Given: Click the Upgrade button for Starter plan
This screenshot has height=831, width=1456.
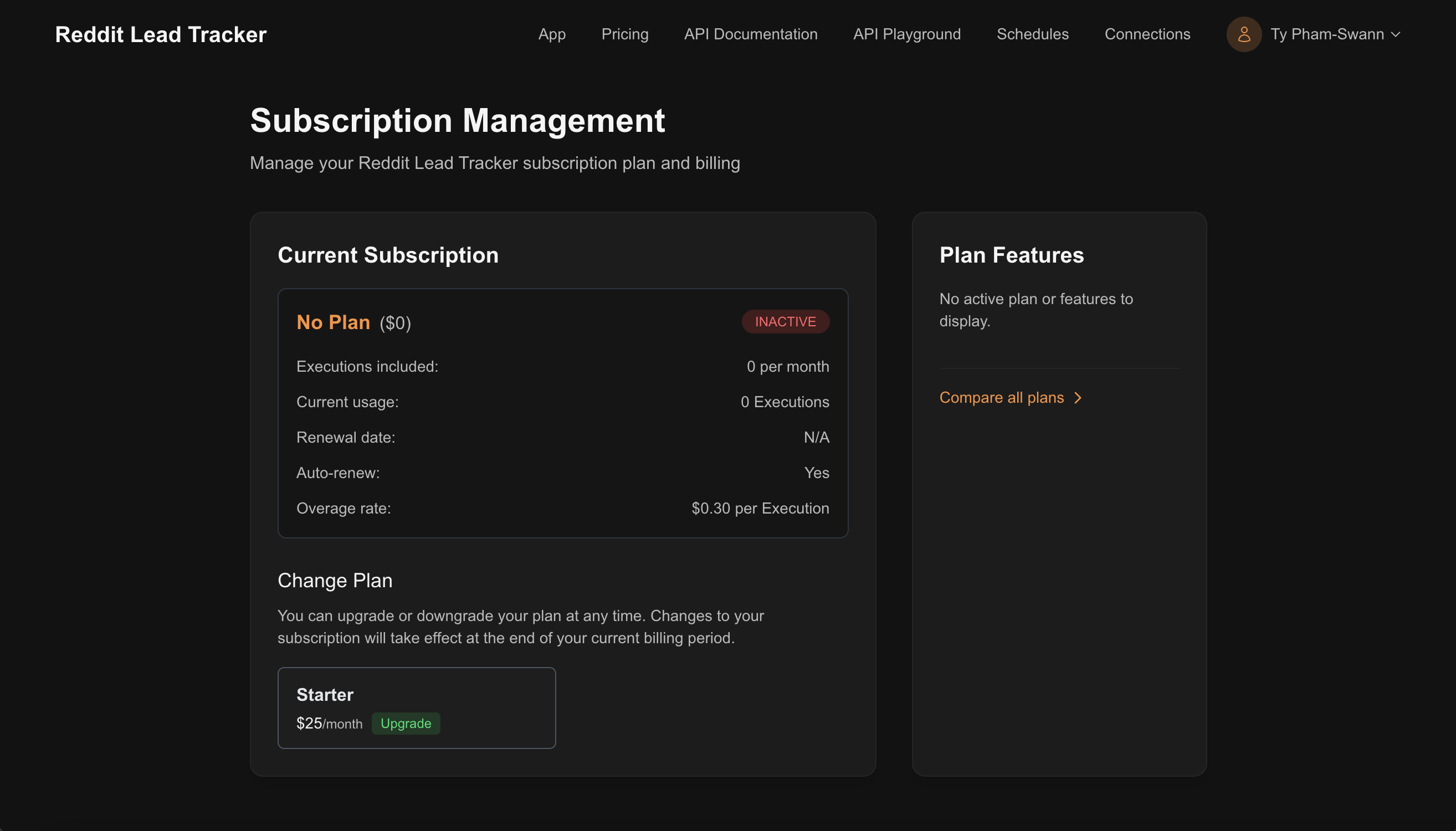Looking at the screenshot, I should point(405,723).
